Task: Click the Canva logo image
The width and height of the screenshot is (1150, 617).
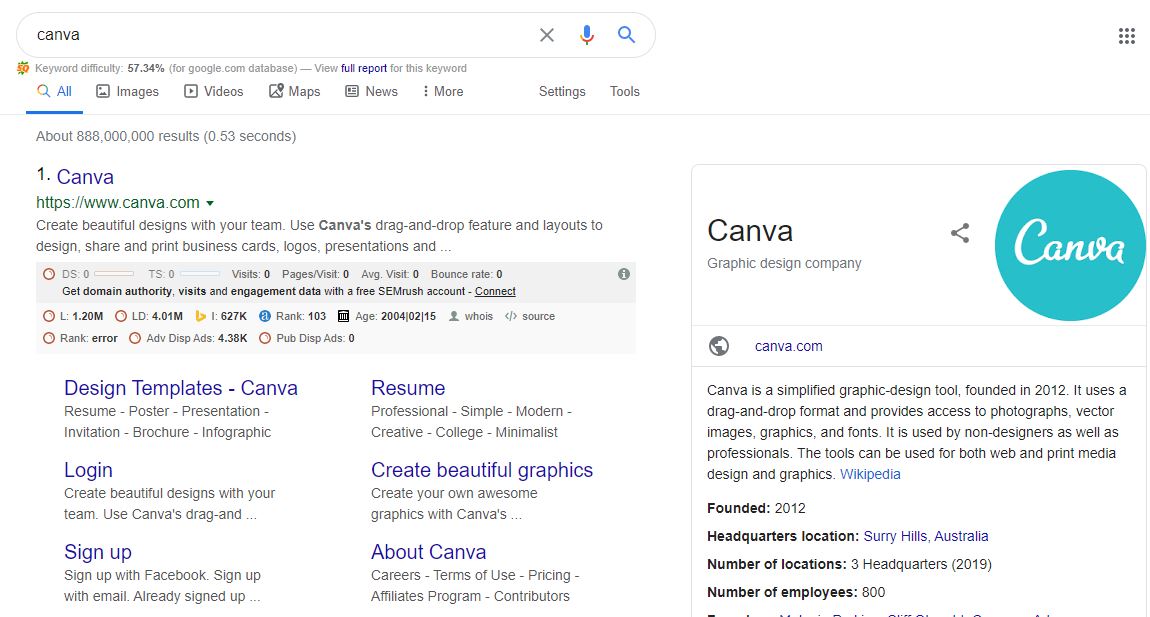Action: point(1070,245)
